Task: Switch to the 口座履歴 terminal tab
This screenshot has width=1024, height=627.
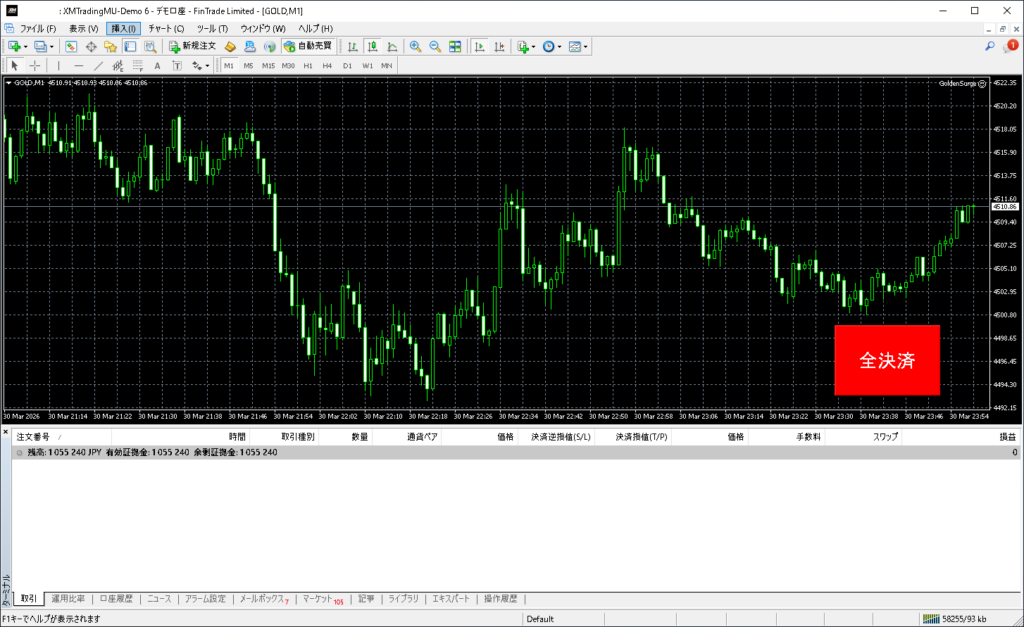Action: tap(115, 599)
